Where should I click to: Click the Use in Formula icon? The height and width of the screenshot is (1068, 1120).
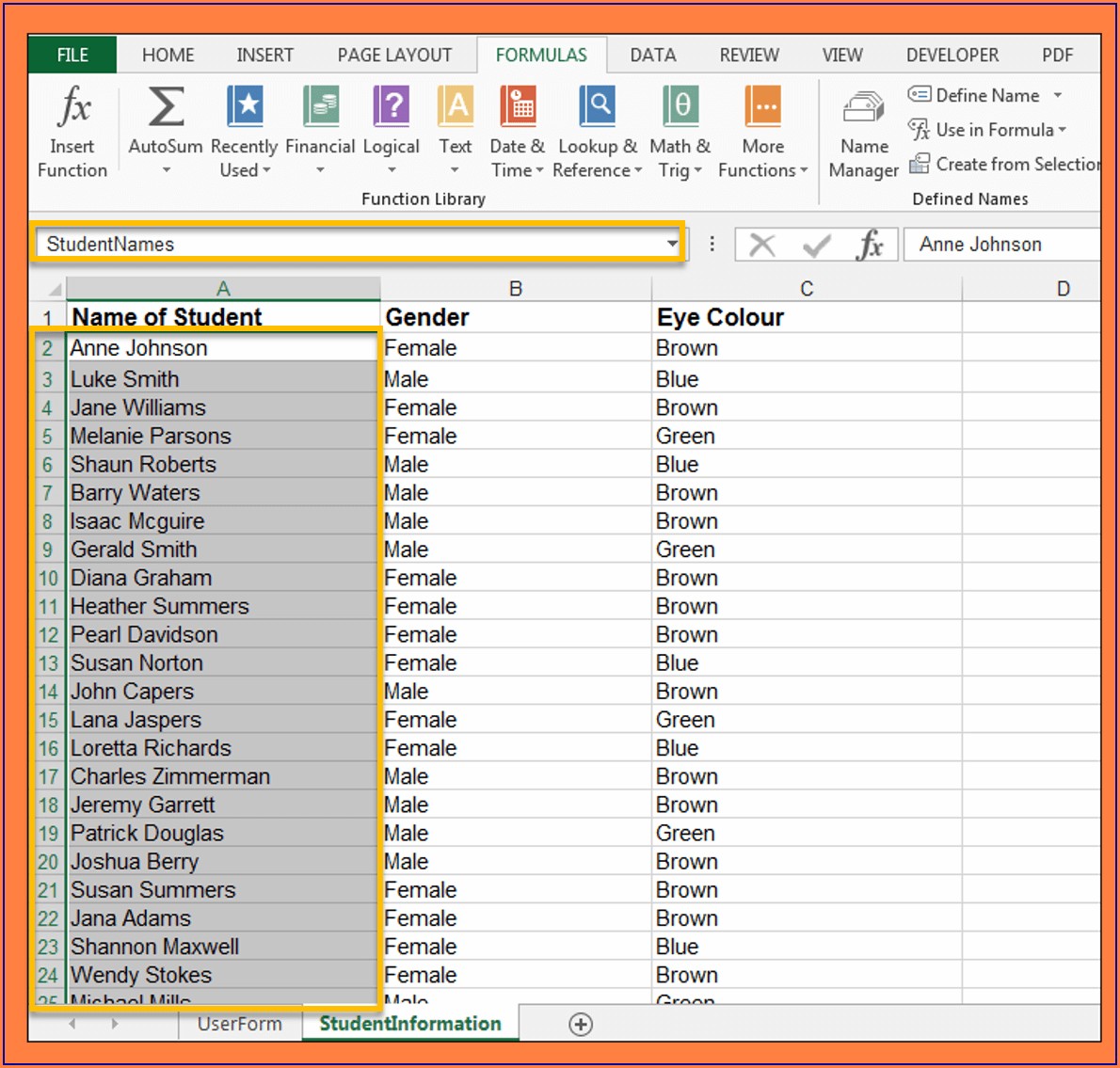pos(919,129)
